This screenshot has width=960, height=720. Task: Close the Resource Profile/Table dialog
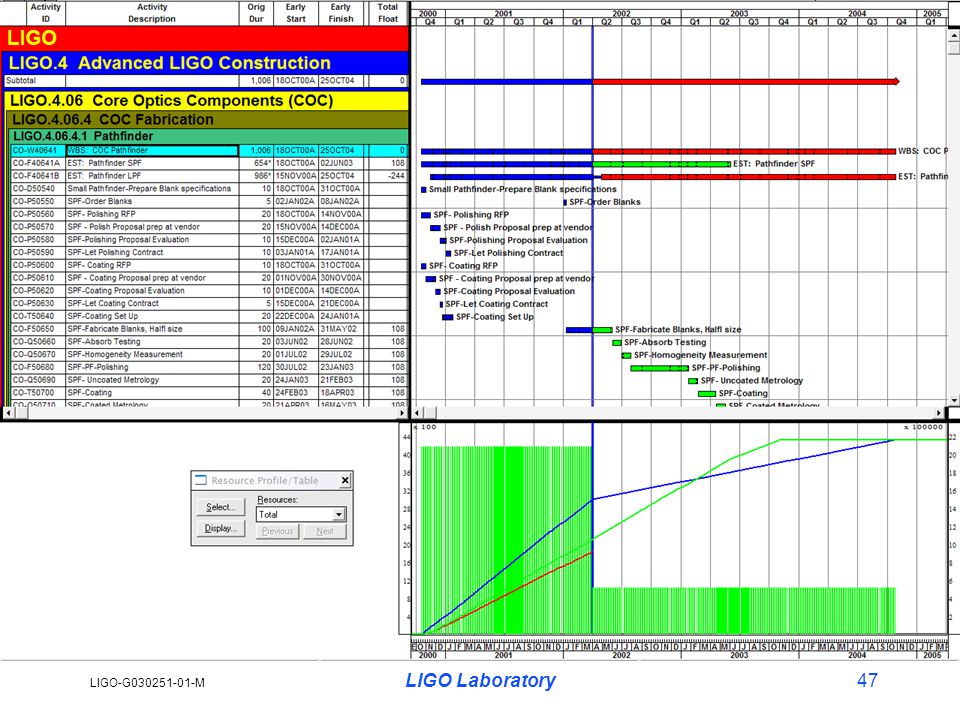pos(345,481)
